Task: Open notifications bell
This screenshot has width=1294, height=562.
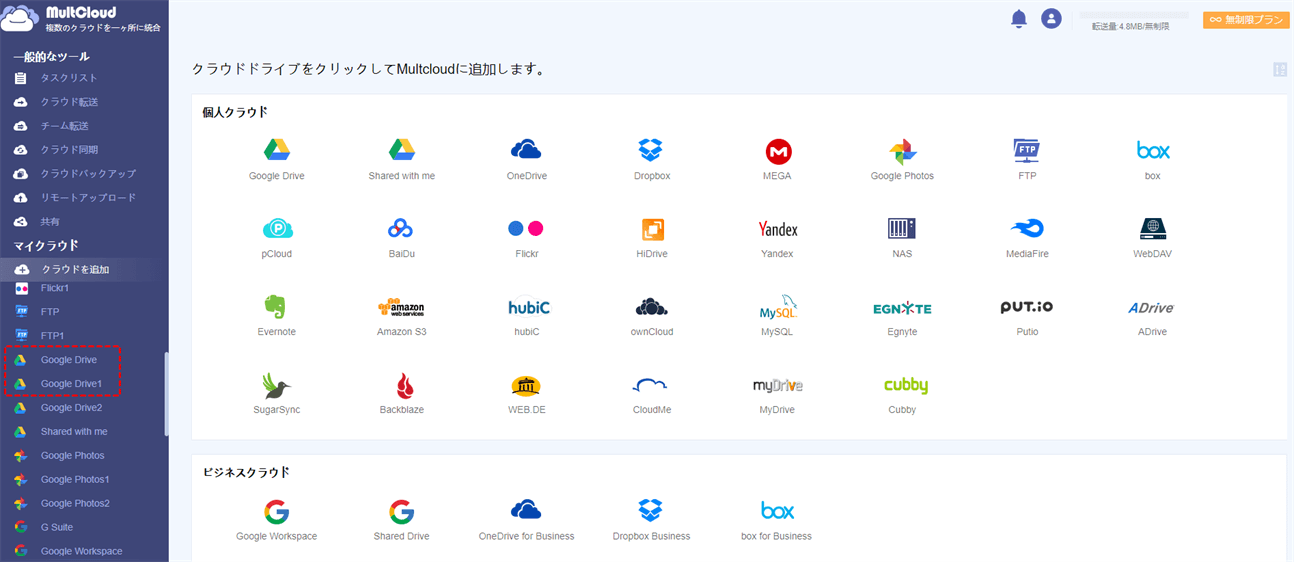Action: tap(1019, 19)
